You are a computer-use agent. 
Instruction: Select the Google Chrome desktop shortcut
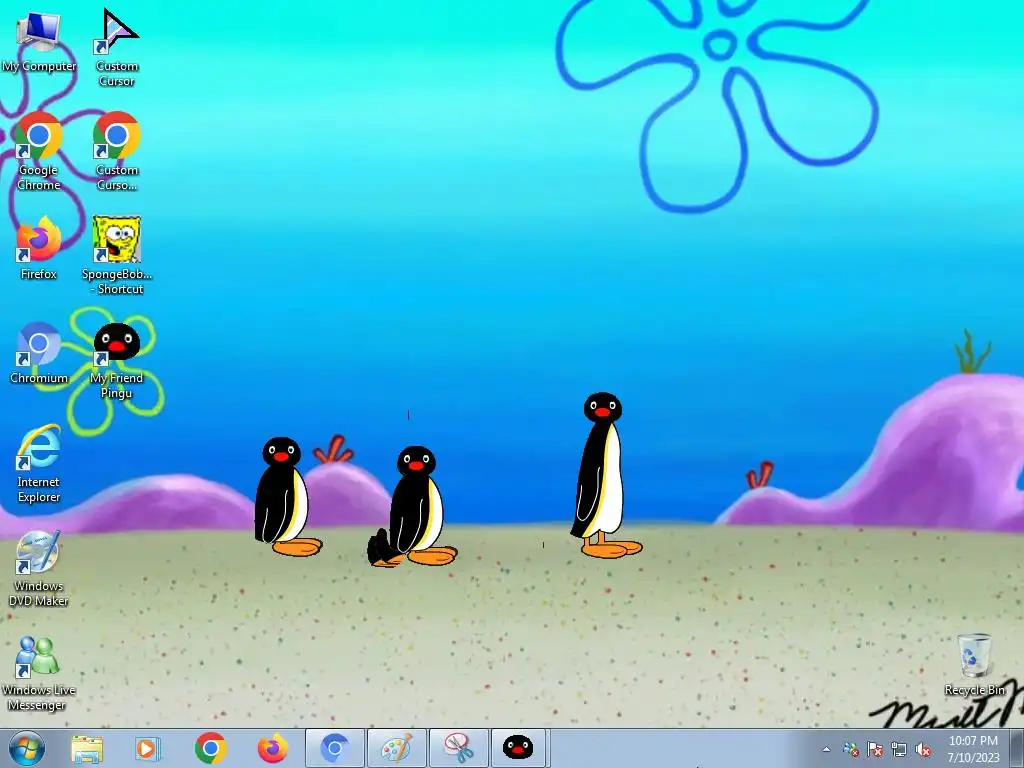39,152
